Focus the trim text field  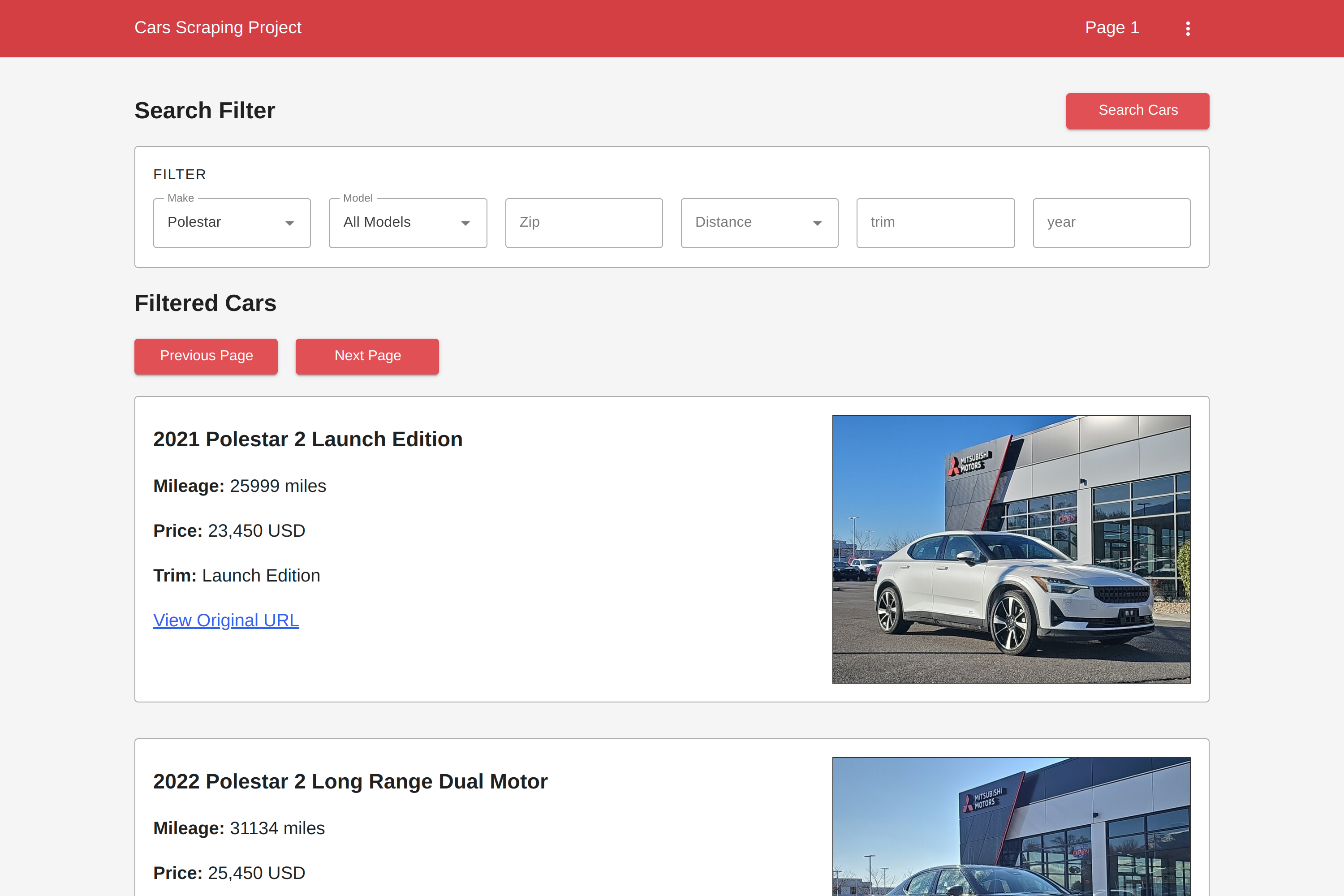pos(935,223)
